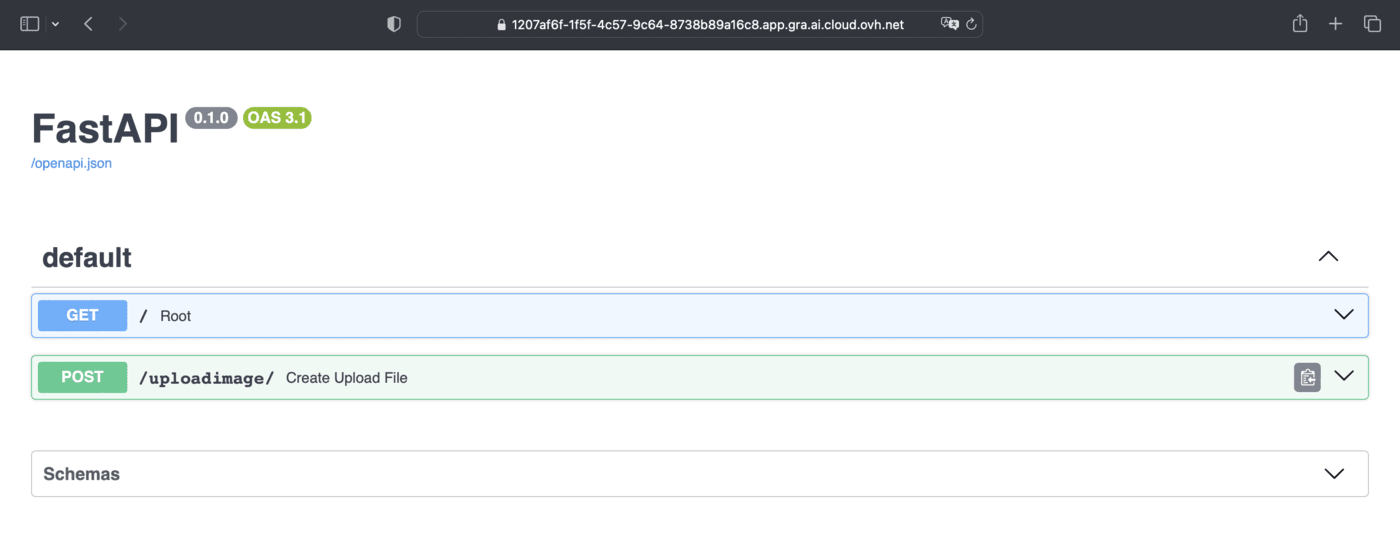This screenshot has height=535, width=1400.
Task: Focus the URL address bar
Action: 700,24
